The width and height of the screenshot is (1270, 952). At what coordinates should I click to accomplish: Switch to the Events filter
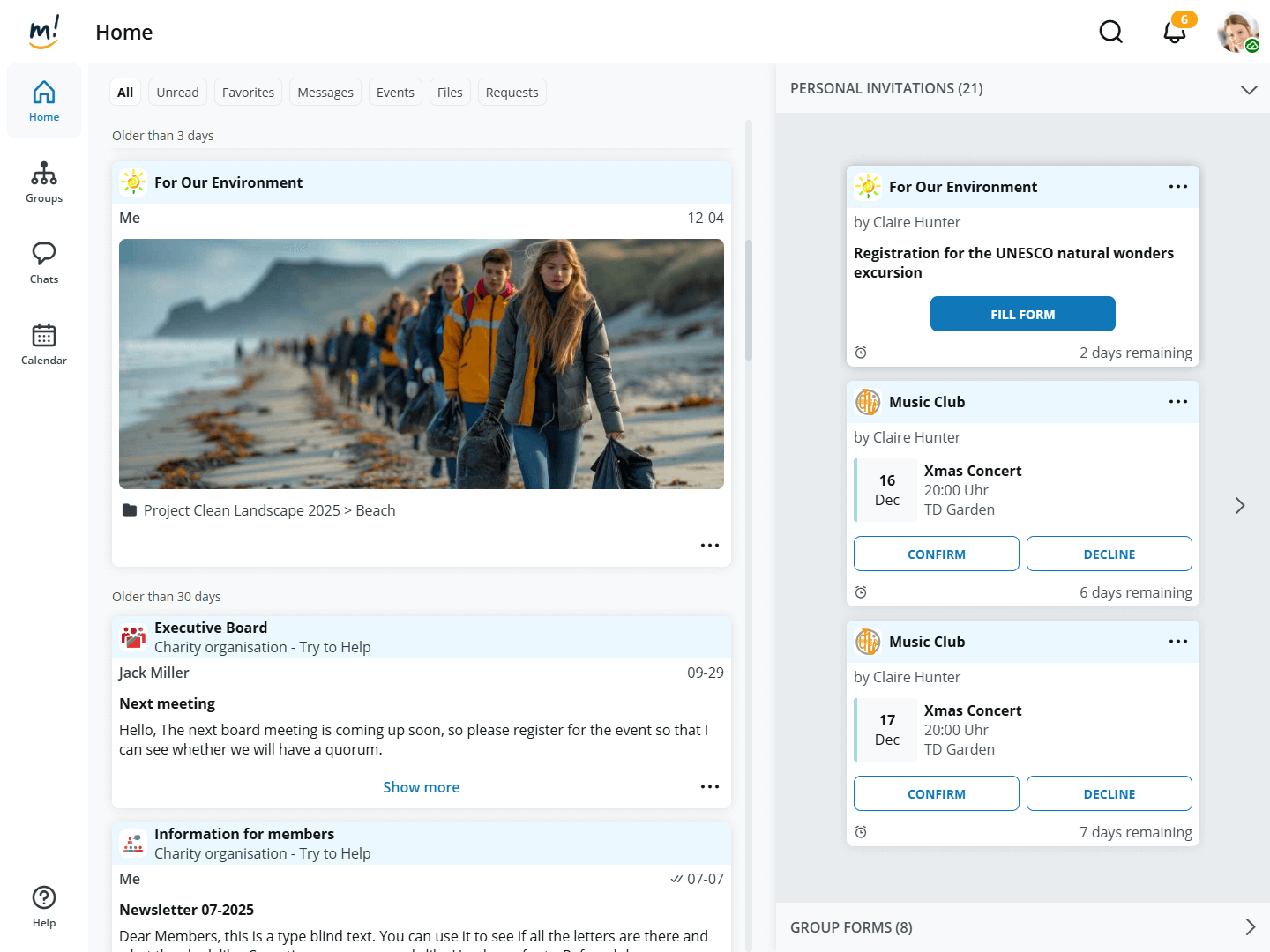395,93
